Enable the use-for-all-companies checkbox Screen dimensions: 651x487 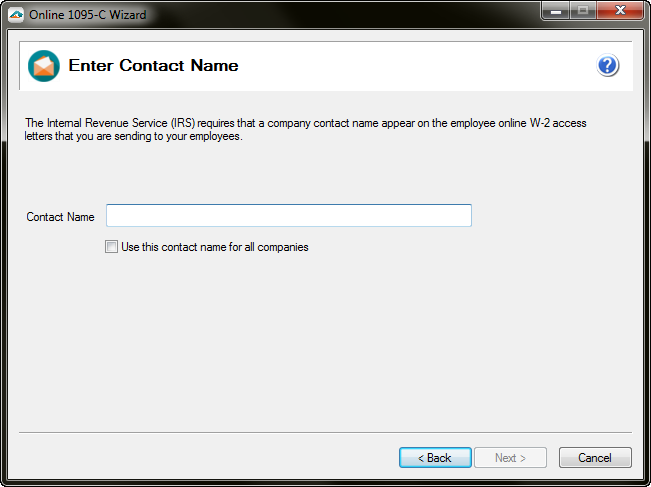[111, 247]
